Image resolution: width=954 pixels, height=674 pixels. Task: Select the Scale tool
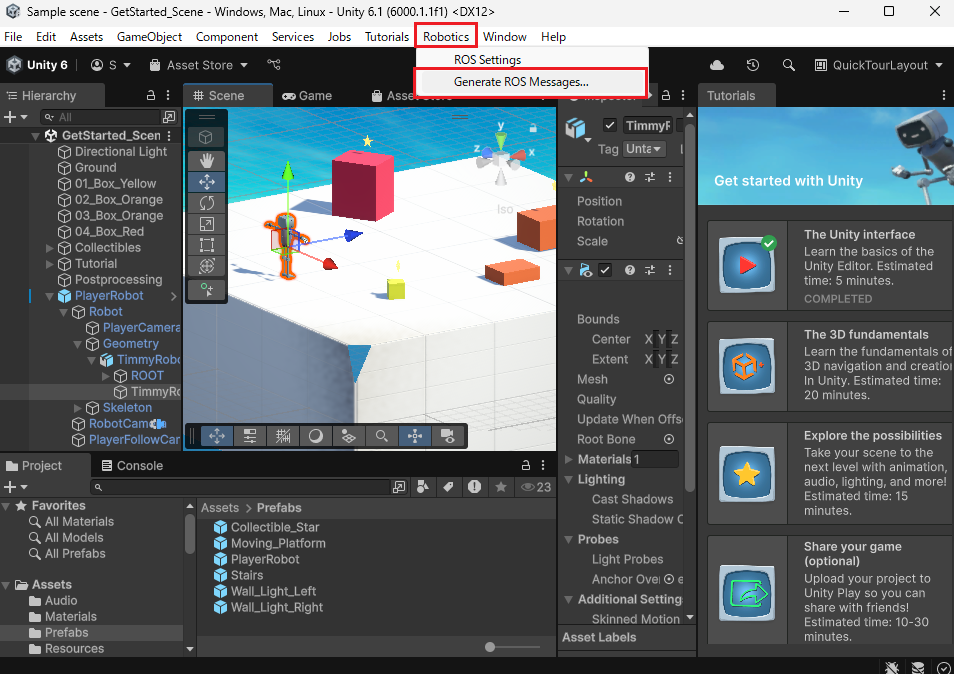coord(206,224)
